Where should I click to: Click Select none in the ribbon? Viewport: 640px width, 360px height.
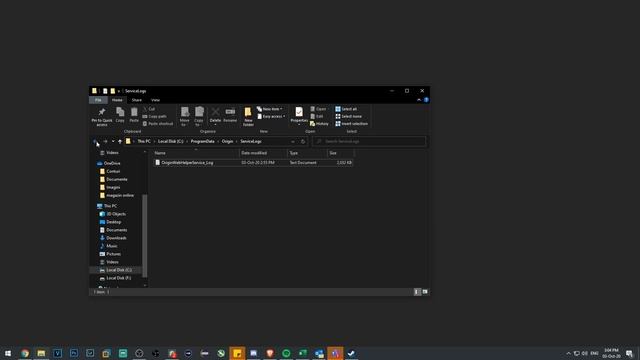(x=349, y=116)
